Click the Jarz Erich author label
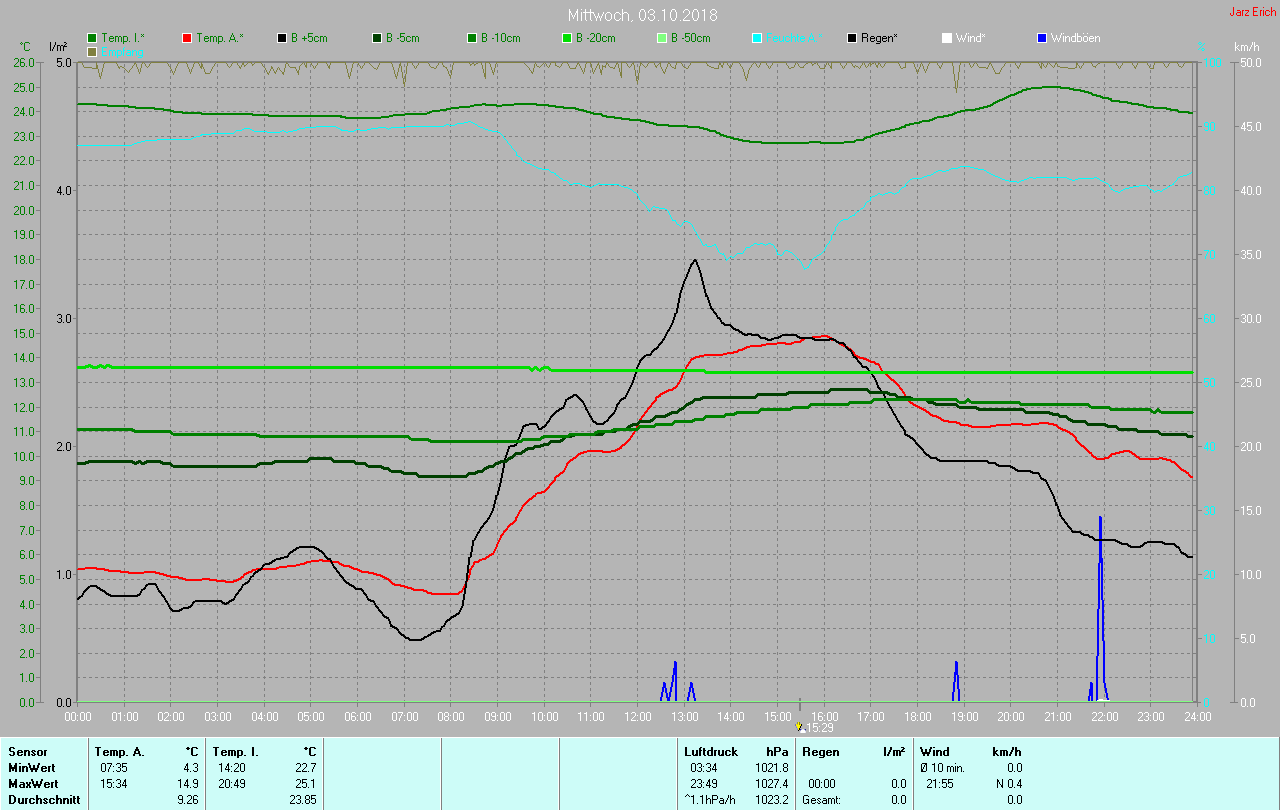Screen dimensions: 1280x810 (1252, 12)
